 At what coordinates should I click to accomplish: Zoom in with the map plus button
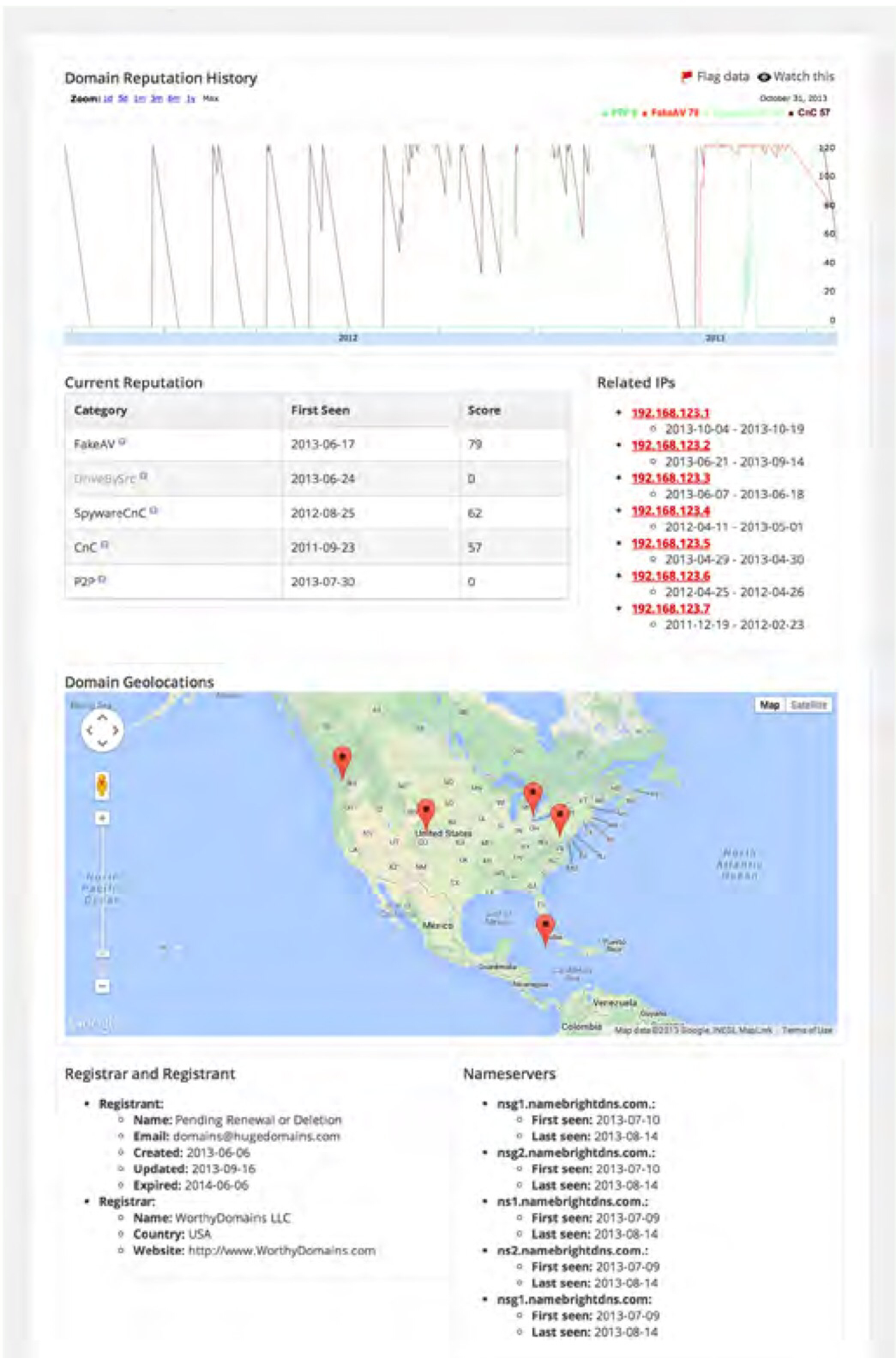[x=102, y=818]
